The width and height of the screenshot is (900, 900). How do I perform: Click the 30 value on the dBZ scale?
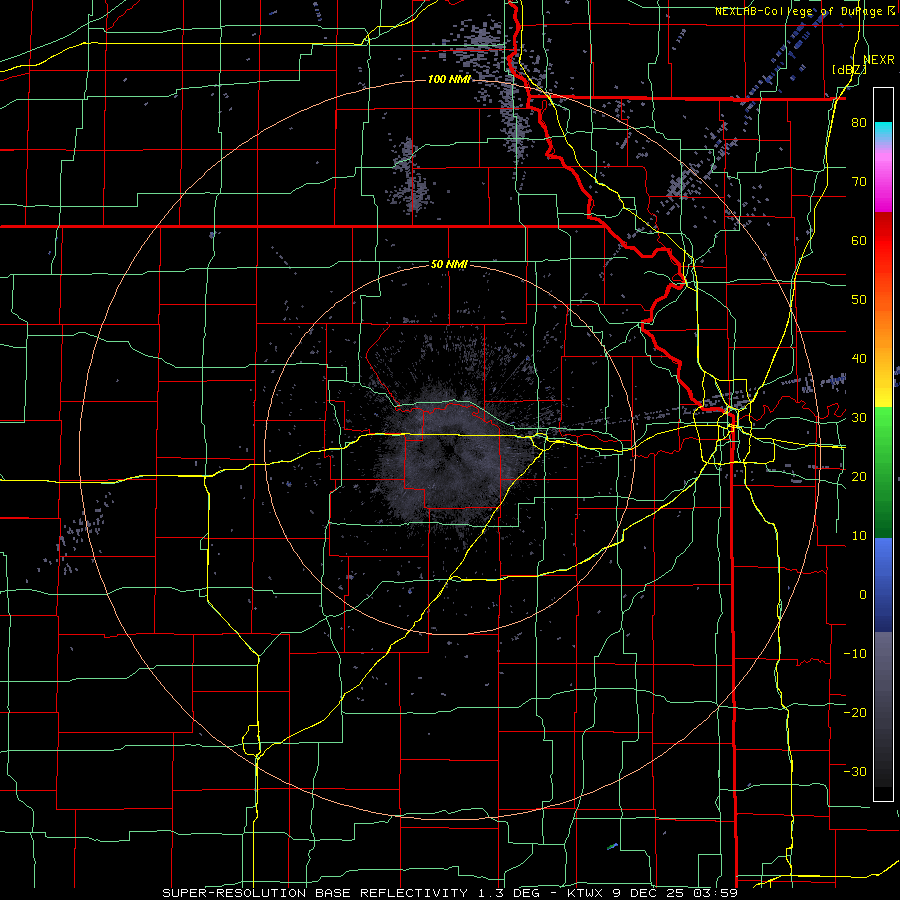859,418
